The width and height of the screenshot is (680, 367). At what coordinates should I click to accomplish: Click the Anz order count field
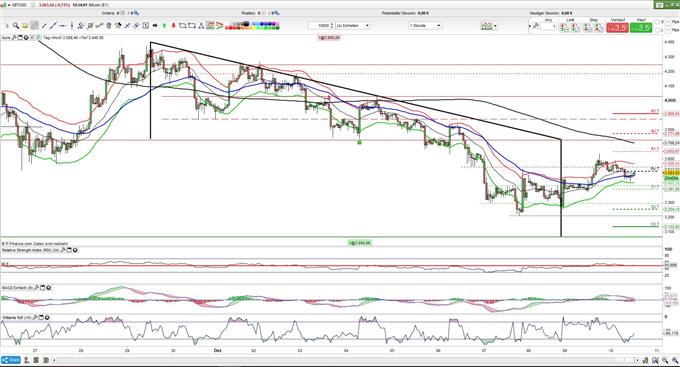click(x=548, y=26)
